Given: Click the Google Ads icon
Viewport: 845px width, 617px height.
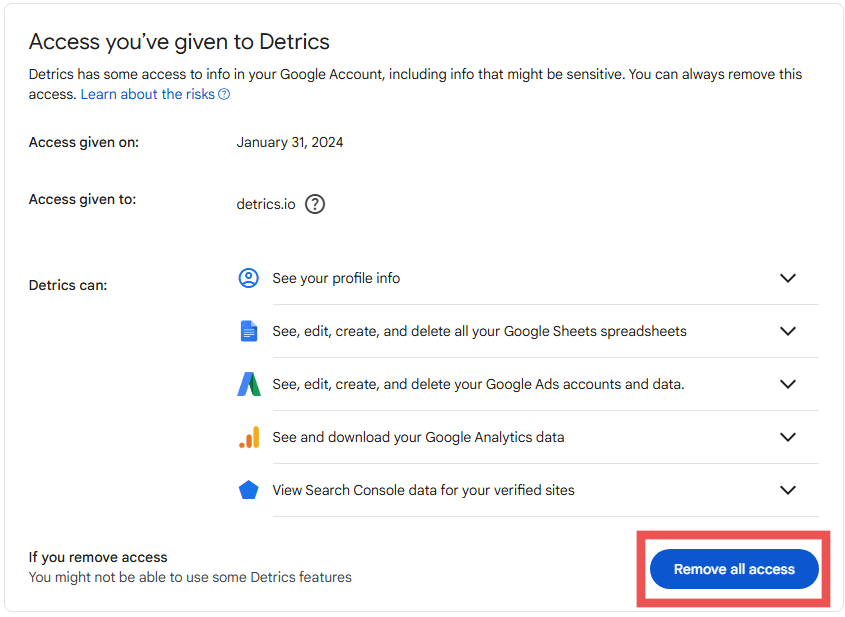Looking at the screenshot, I should point(248,384).
